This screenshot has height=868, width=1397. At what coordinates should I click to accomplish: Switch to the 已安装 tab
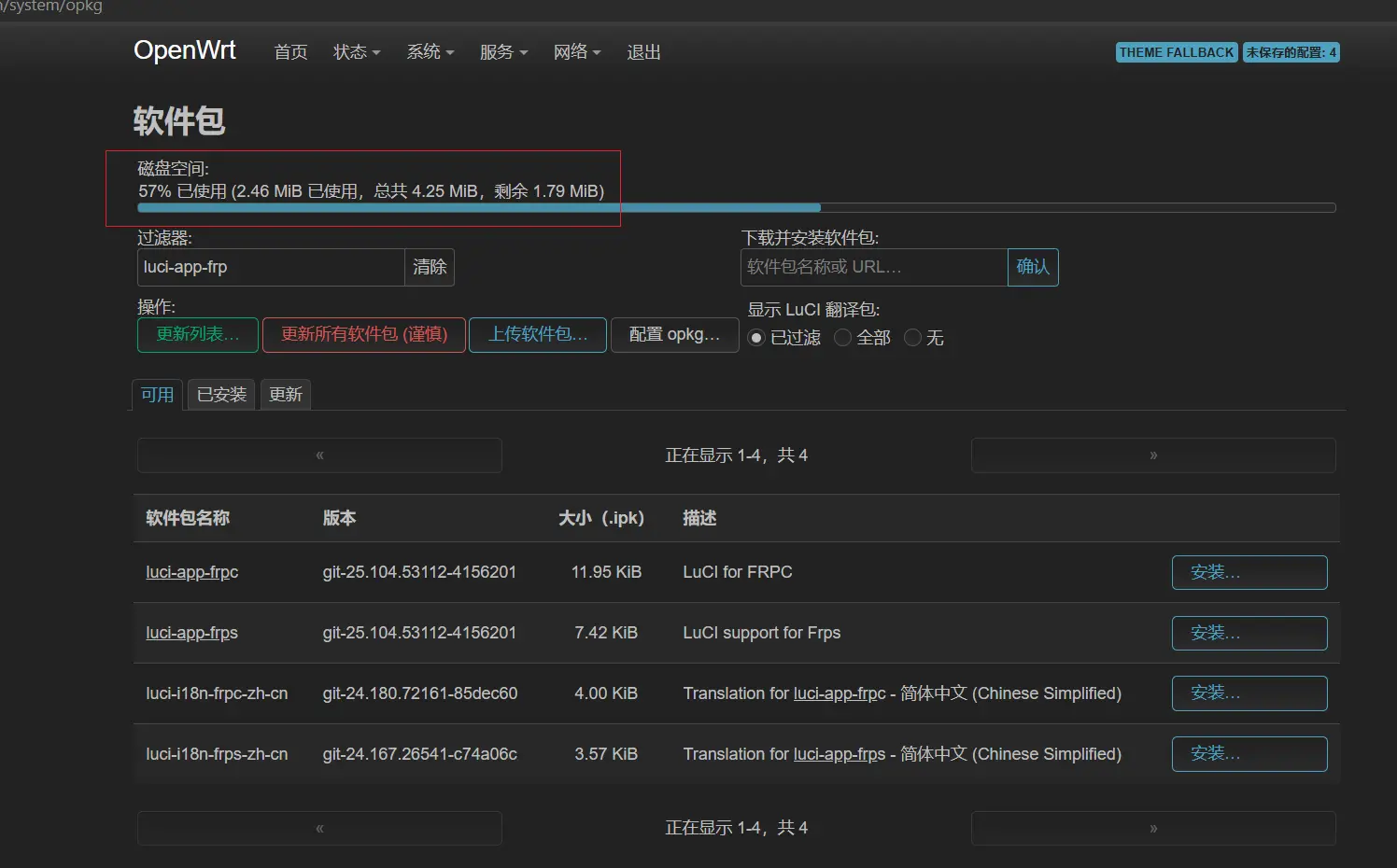tap(221, 395)
